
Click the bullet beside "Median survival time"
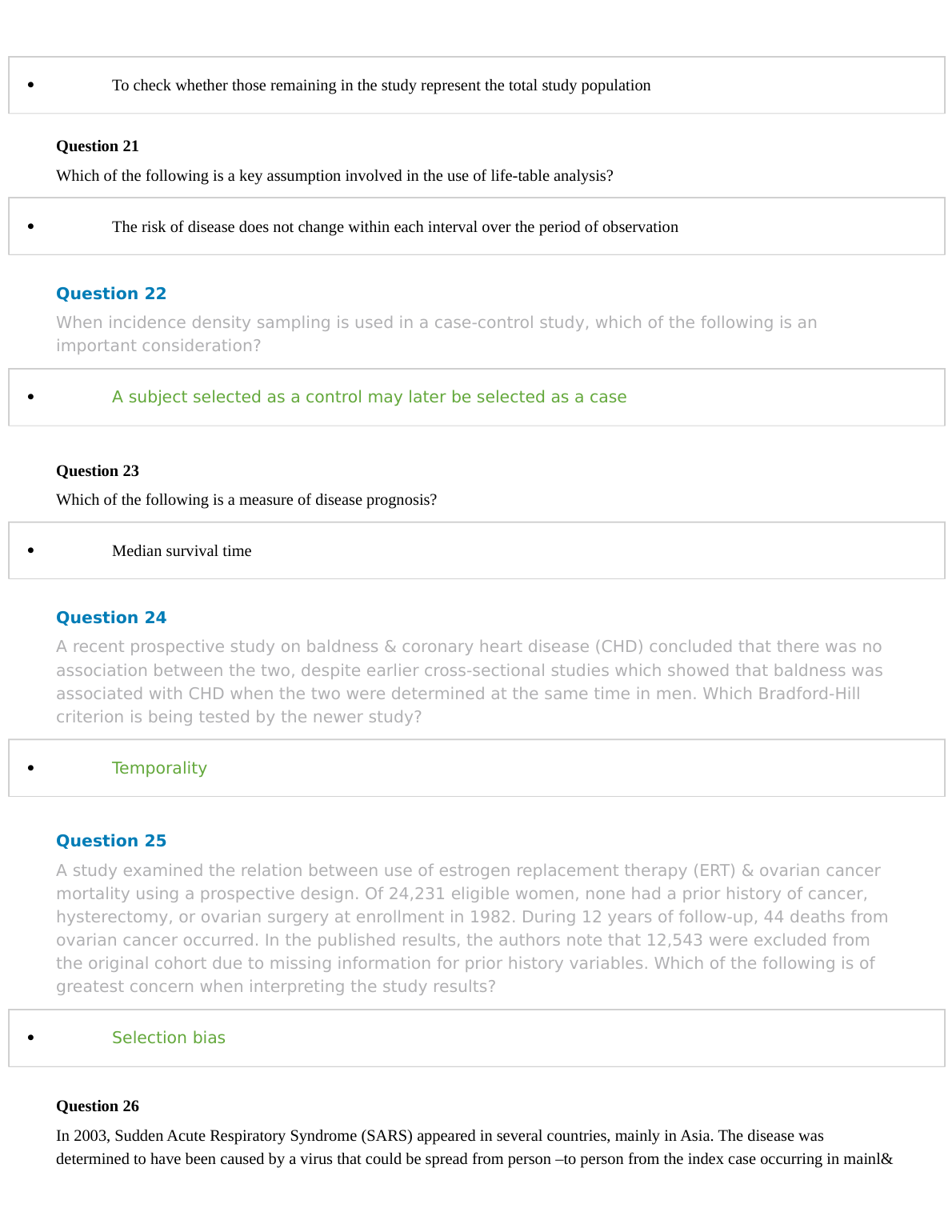click(30, 550)
